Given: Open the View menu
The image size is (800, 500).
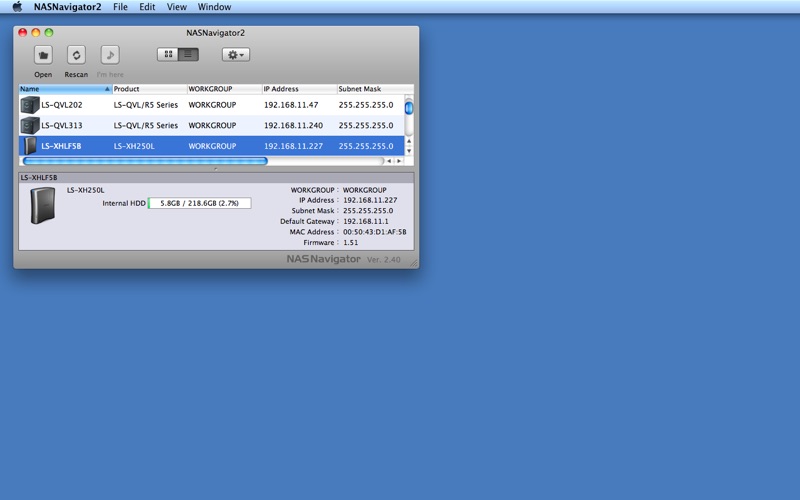Looking at the screenshot, I should point(176,7).
